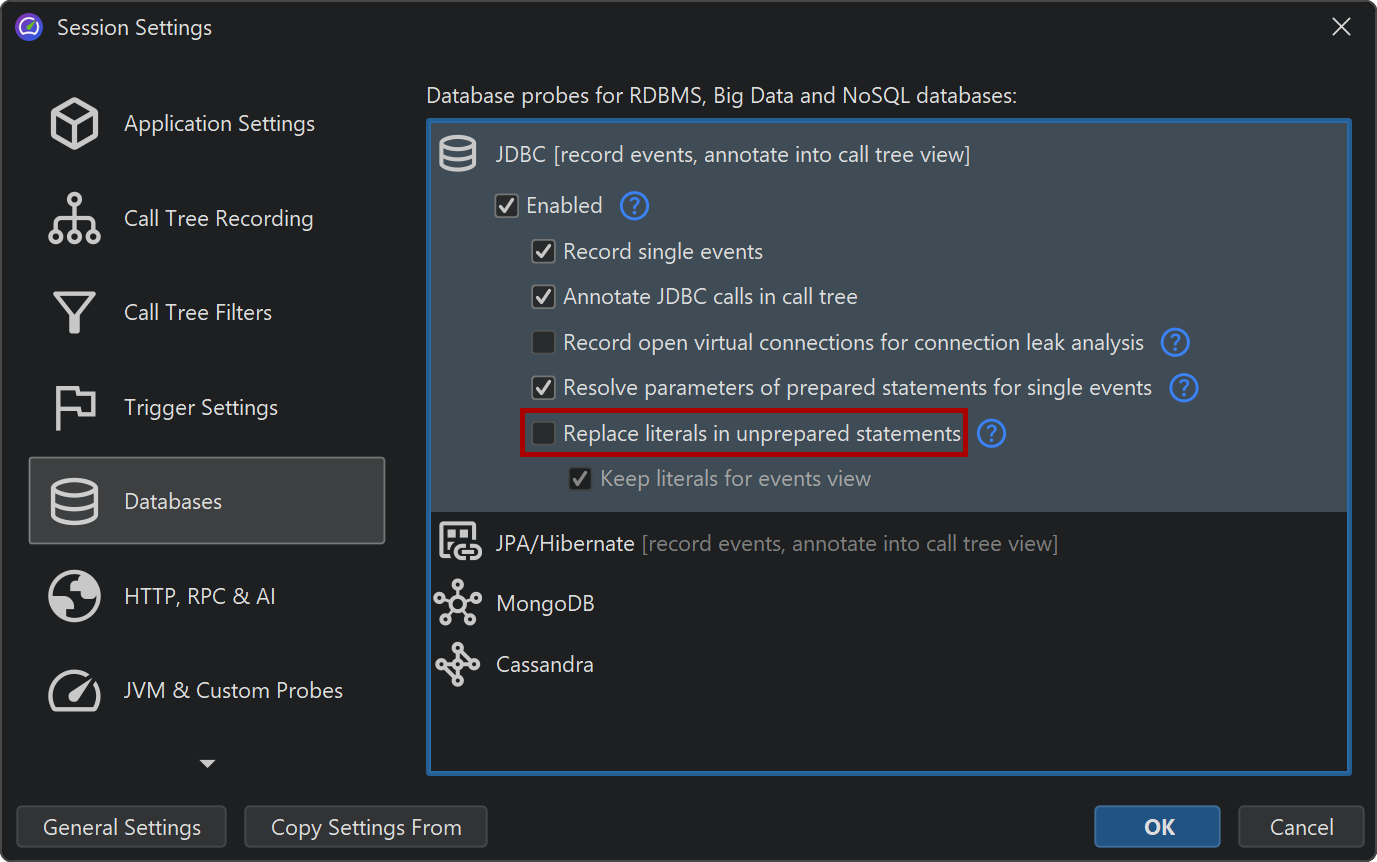Uncheck Record single events
This screenshot has height=862, width=1377.
pos(543,252)
